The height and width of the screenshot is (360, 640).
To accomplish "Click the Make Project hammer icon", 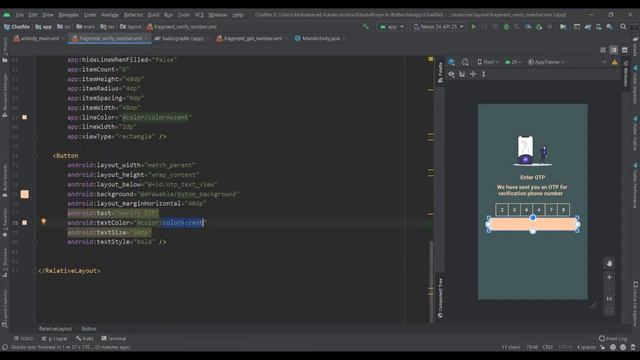I will coord(365,27).
